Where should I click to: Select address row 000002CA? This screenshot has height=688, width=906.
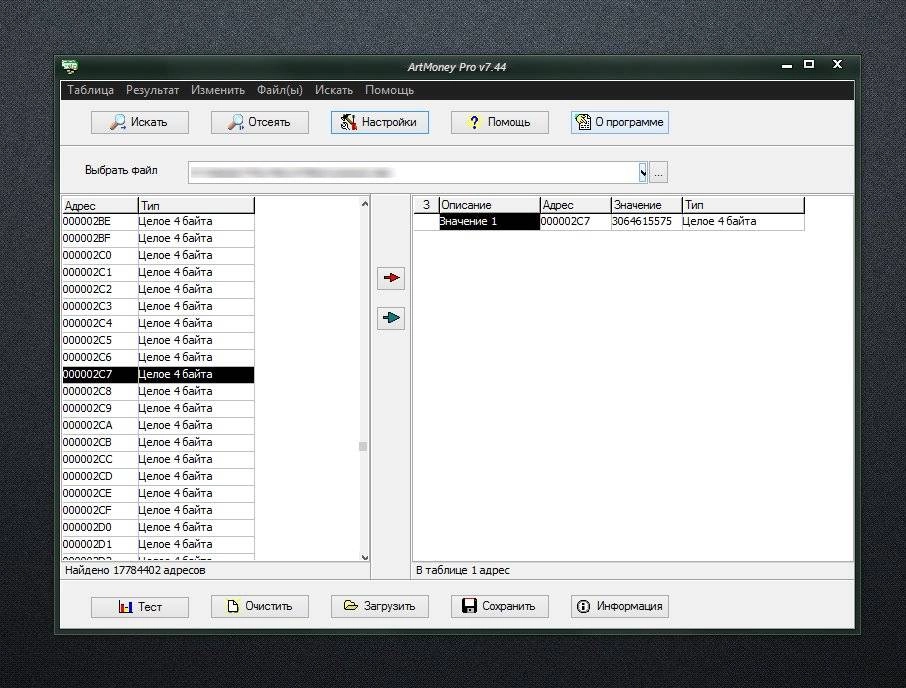click(158, 425)
